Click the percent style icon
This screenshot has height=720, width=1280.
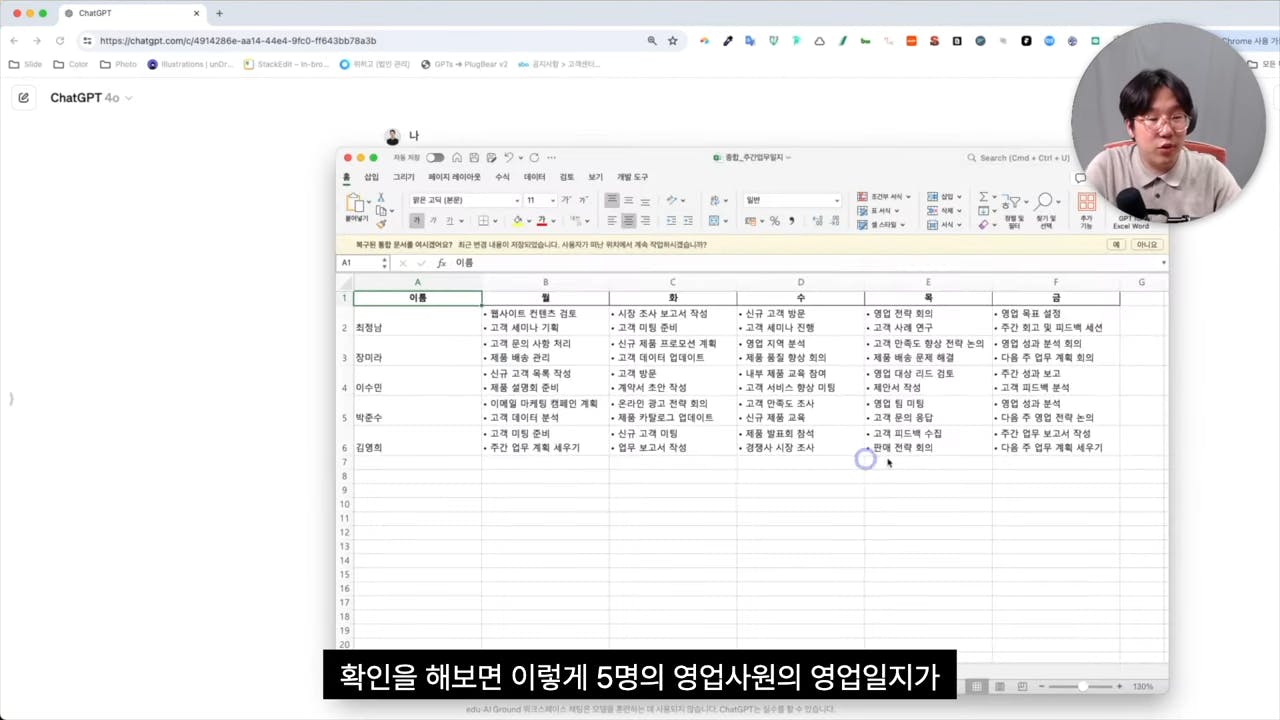pyautogui.click(x=774, y=221)
